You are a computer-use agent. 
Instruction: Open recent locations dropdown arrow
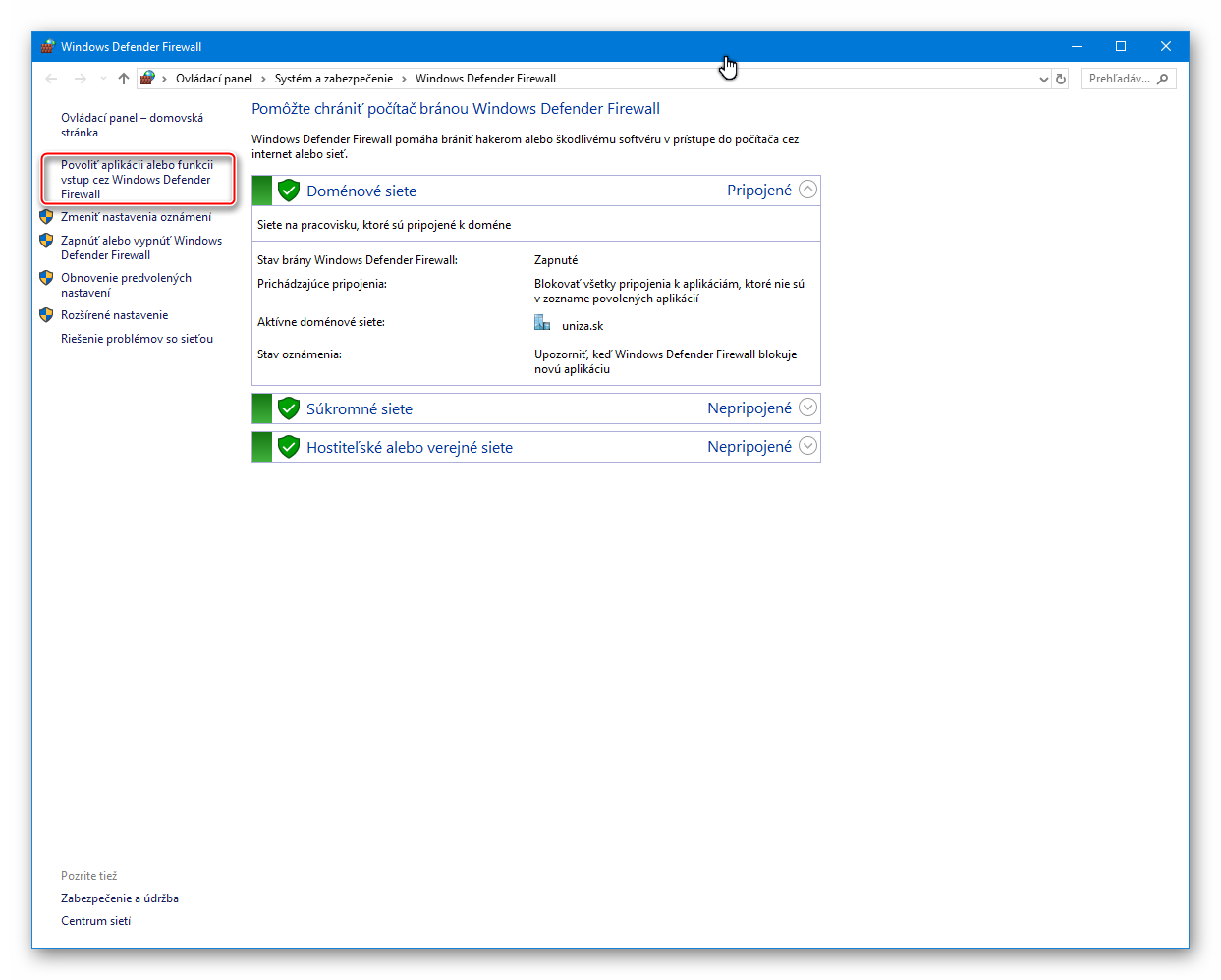tap(103, 79)
